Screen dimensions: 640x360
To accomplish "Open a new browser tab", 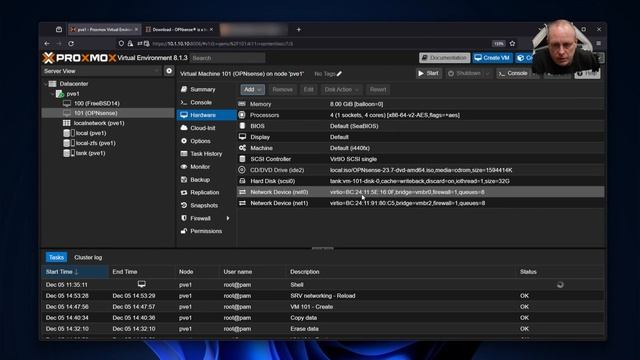I will coord(299,29).
